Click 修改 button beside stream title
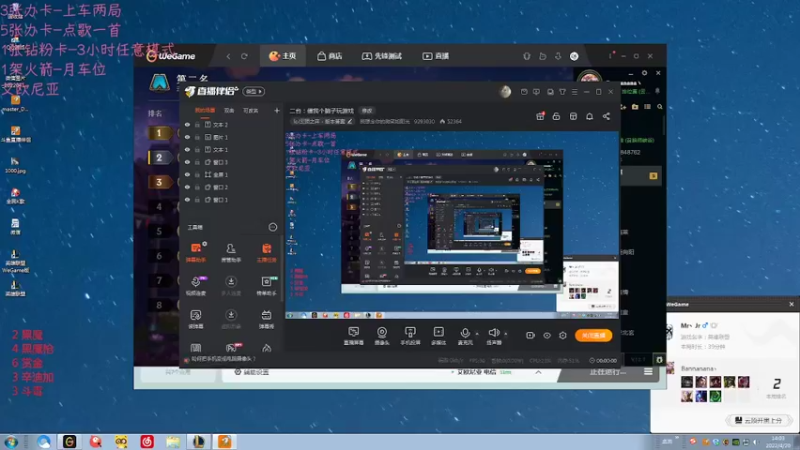 point(367,111)
